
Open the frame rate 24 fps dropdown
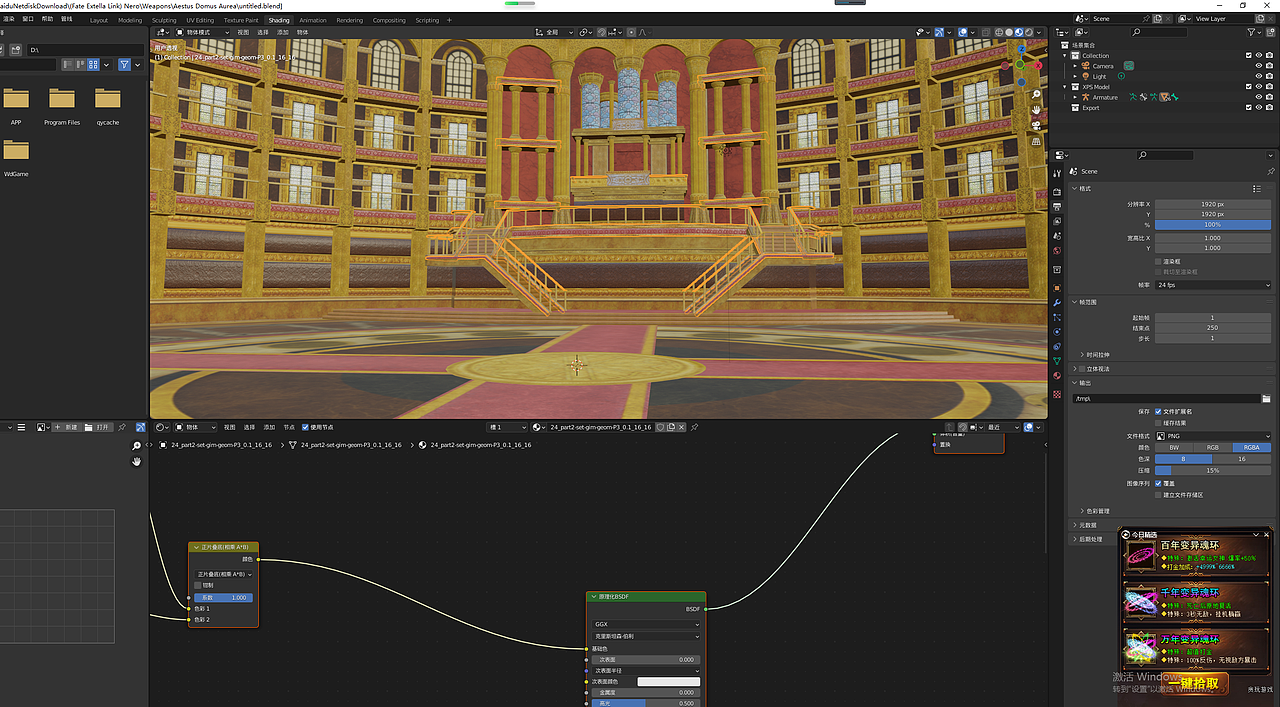point(1213,285)
